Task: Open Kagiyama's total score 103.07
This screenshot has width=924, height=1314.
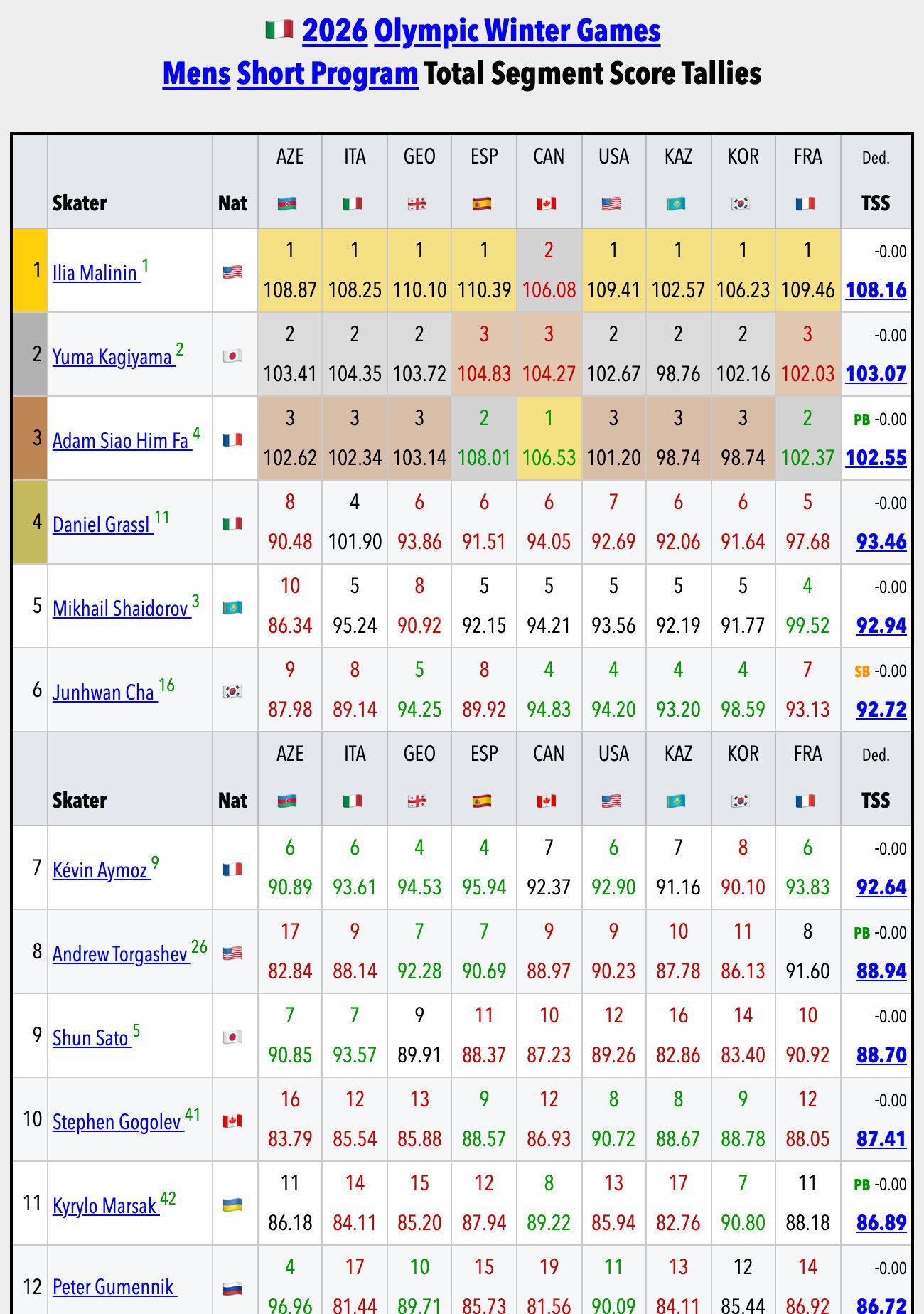Action: click(876, 374)
